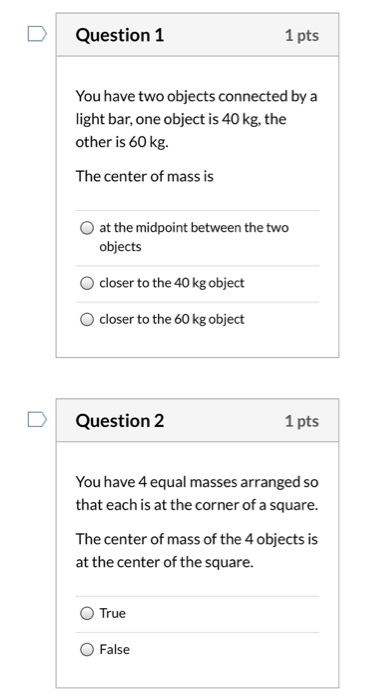This screenshot has height=700, width=390.
Task: Click the 'two objects connected by a light bar' paragraph
Action: pyautogui.click(x=196, y=119)
